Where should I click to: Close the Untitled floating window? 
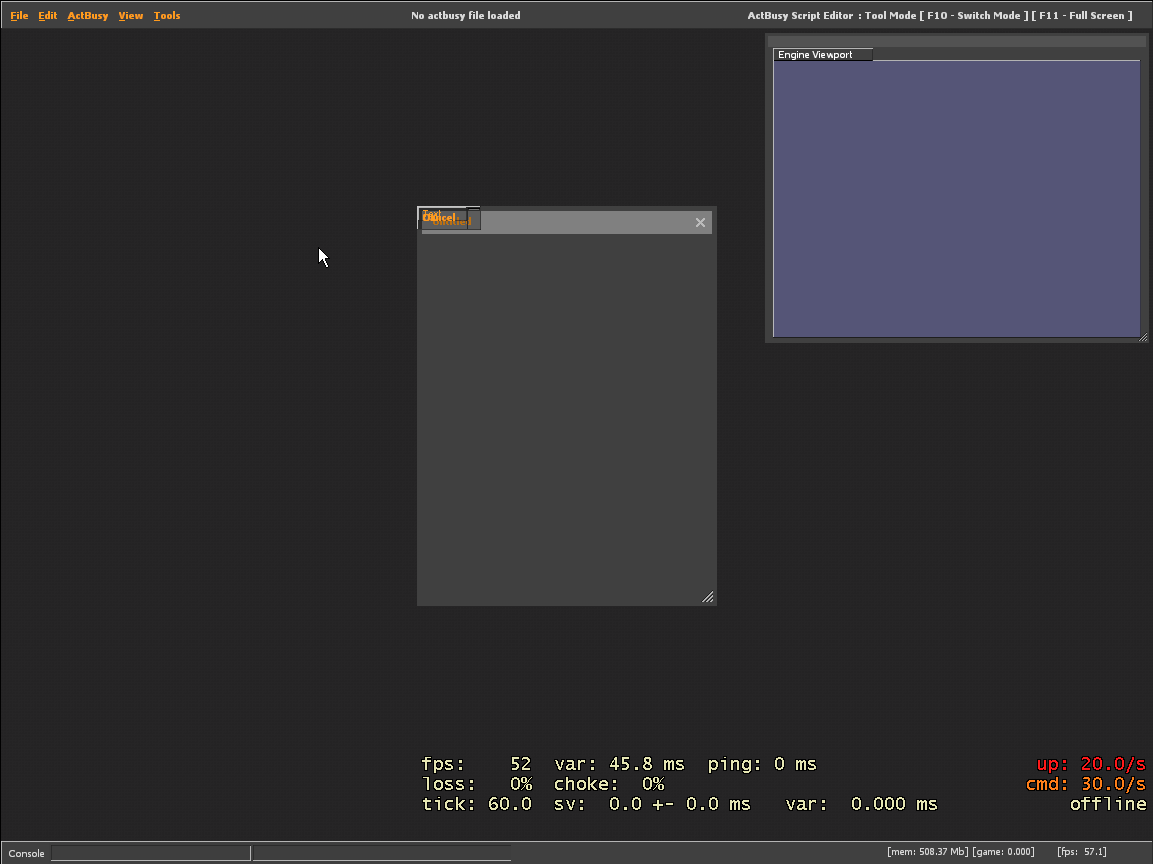tap(700, 222)
